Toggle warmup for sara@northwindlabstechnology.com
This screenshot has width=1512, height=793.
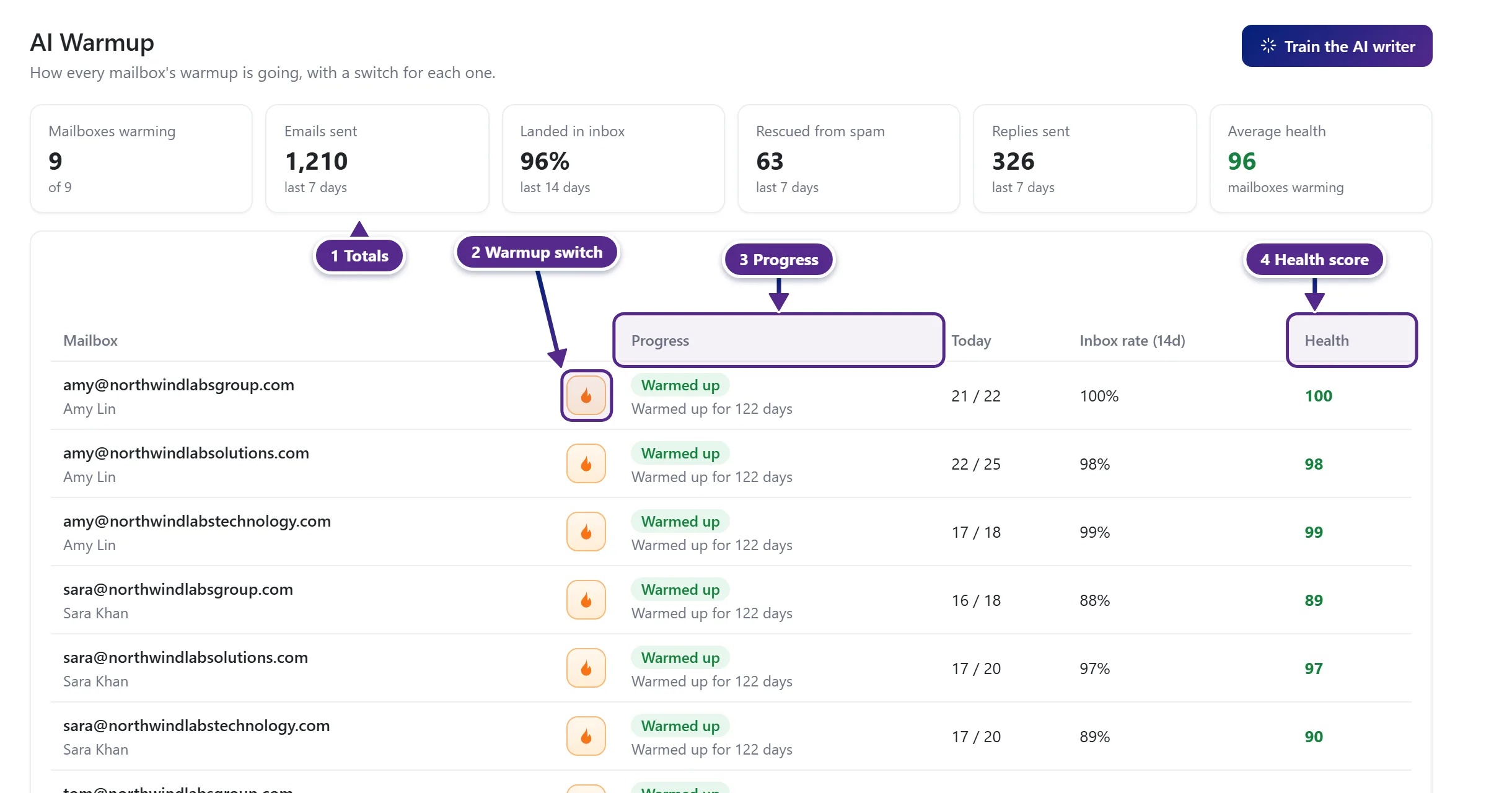click(586, 736)
